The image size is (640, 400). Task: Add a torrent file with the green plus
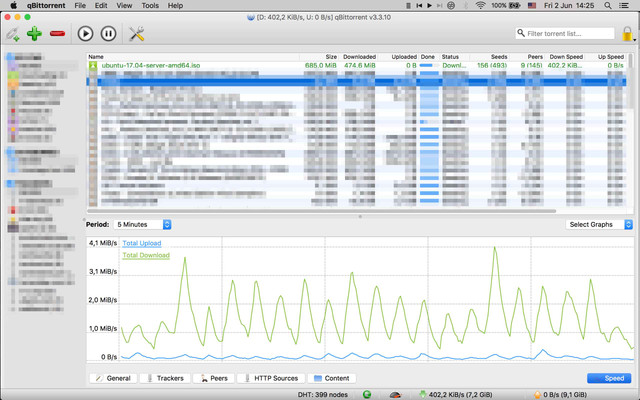34,33
